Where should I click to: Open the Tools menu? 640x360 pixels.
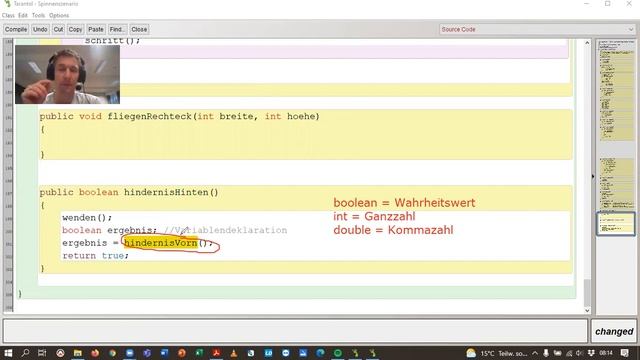coord(38,16)
